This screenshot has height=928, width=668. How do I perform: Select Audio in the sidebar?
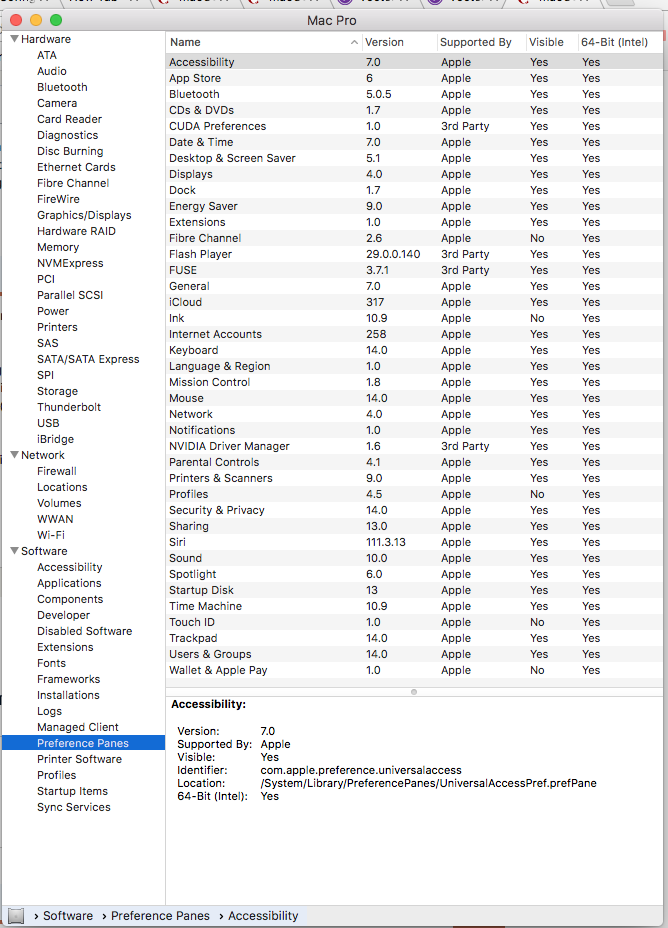pos(51,71)
